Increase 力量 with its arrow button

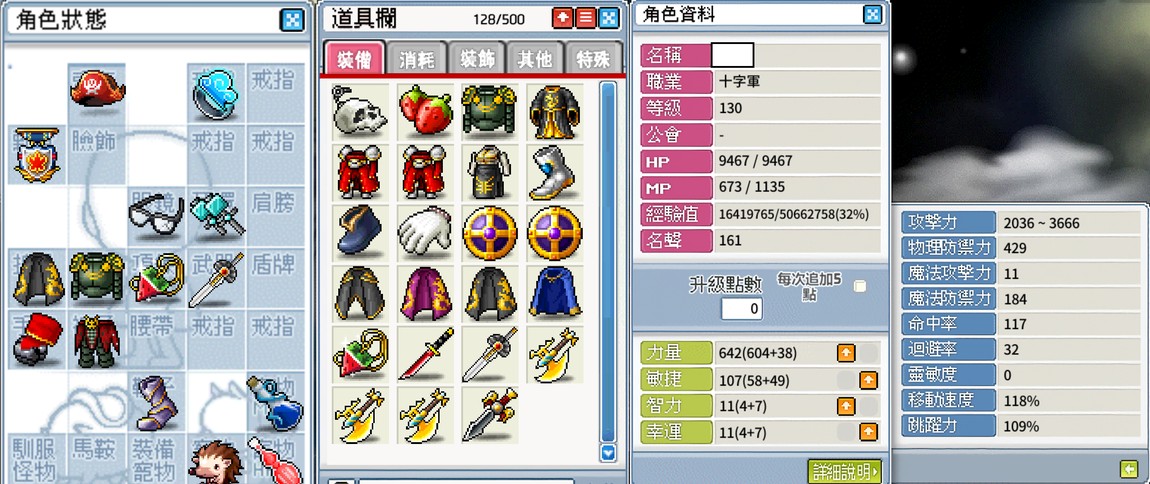click(846, 353)
